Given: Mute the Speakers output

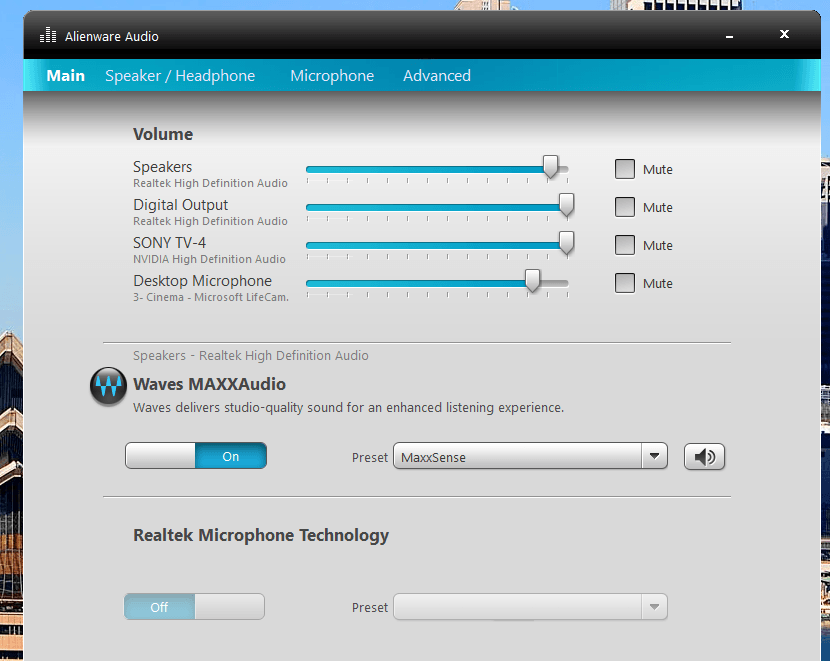Looking at the screenshot, I should point(625,169).
